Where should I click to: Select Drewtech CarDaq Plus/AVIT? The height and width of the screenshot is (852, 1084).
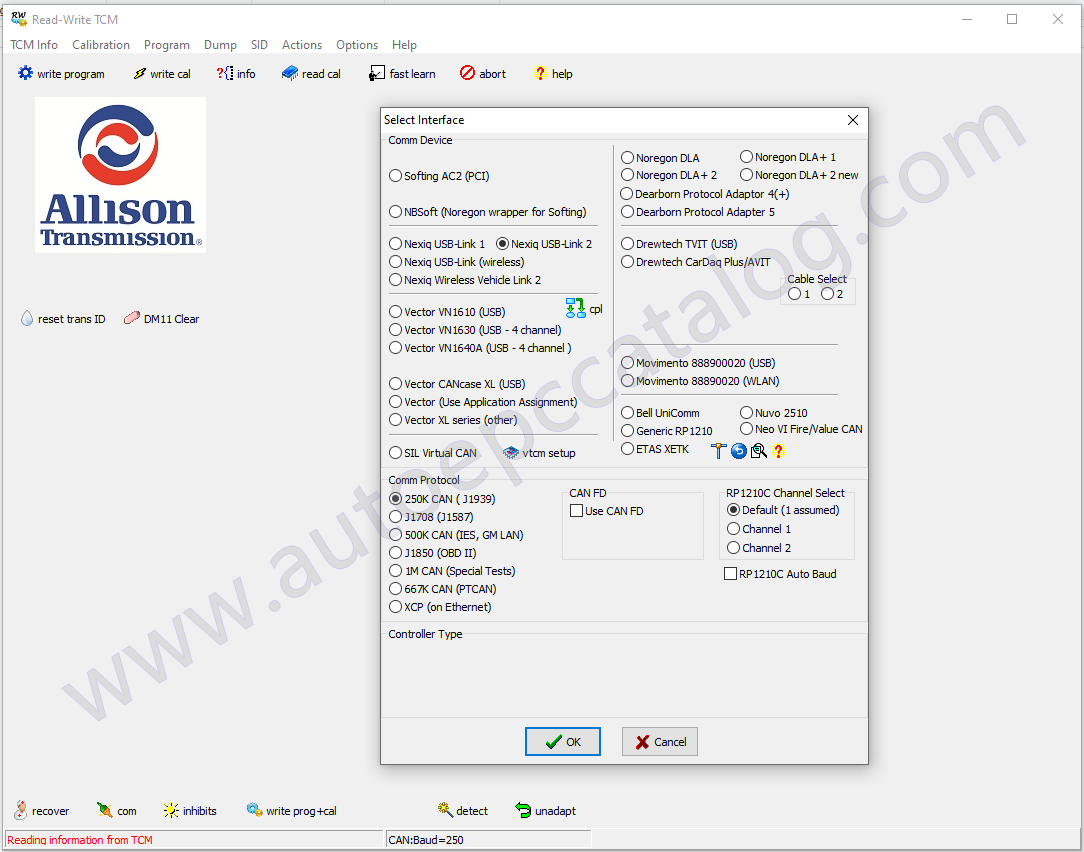click(x=628, y=261)
